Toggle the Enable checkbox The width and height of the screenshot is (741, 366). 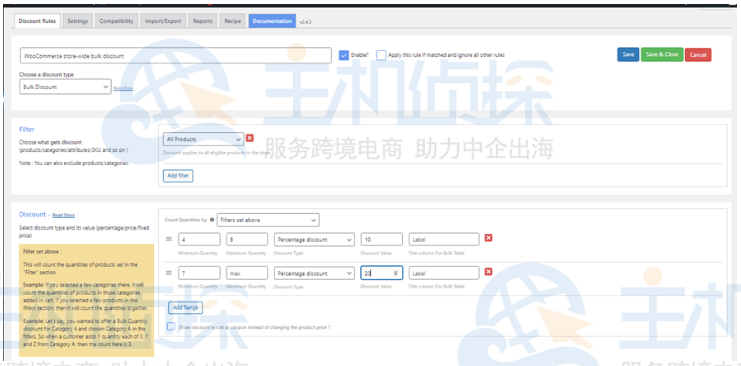coord(344,55)
